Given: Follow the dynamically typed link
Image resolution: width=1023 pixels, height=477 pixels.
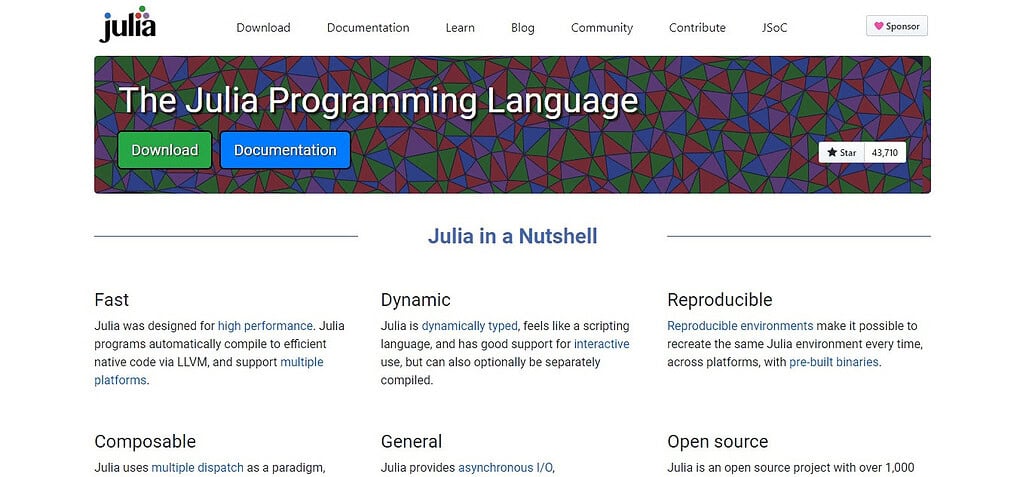Looking at the screenshot, I should click(470, 326).
